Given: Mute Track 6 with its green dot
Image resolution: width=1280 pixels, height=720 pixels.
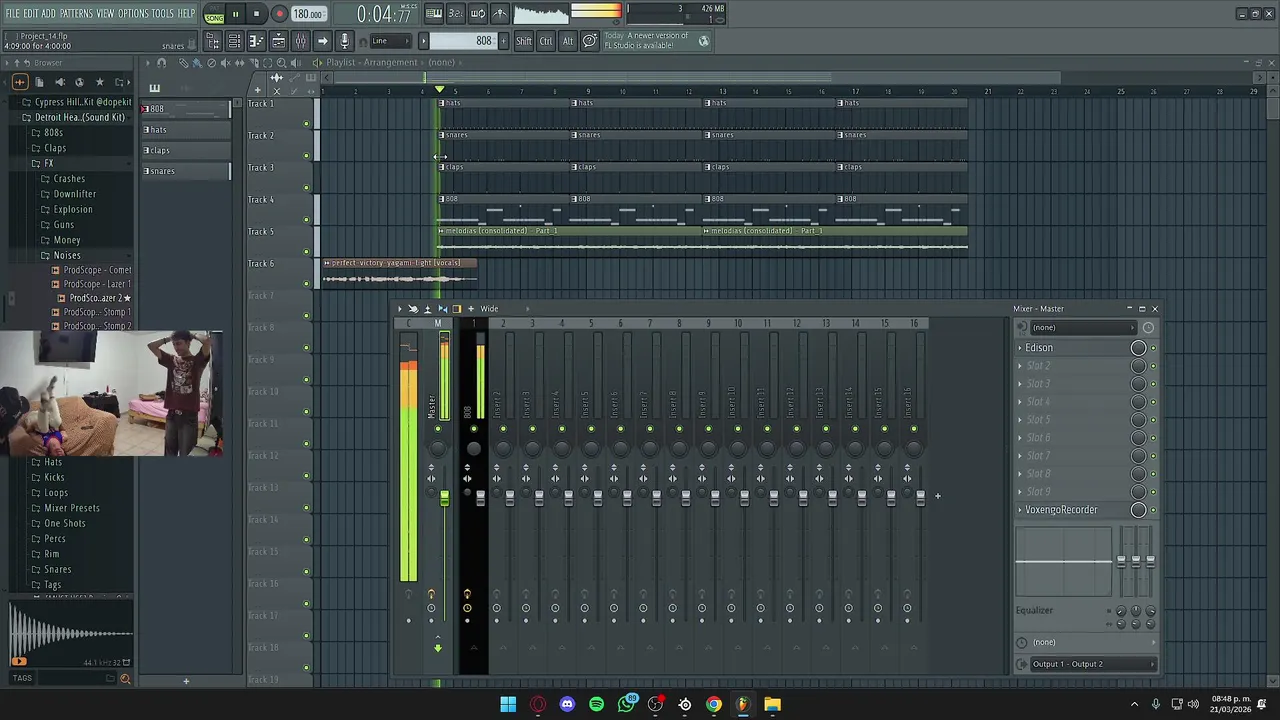Looking at the screenshot, I should point(307,284).
